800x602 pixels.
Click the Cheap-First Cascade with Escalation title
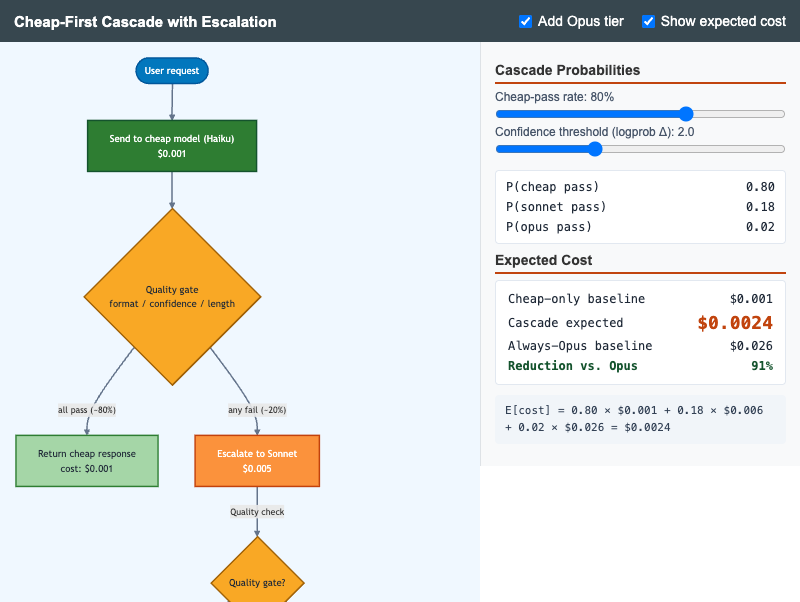145,22
